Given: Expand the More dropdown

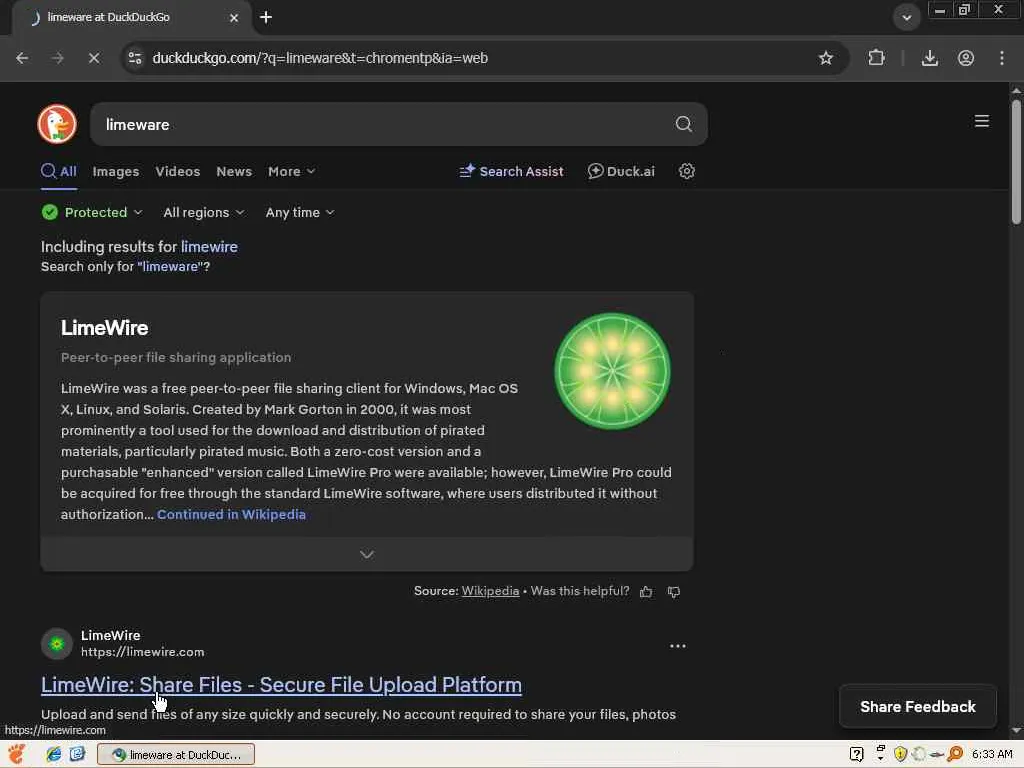Looking at the screenshot, I should click(x=291, y=171).
